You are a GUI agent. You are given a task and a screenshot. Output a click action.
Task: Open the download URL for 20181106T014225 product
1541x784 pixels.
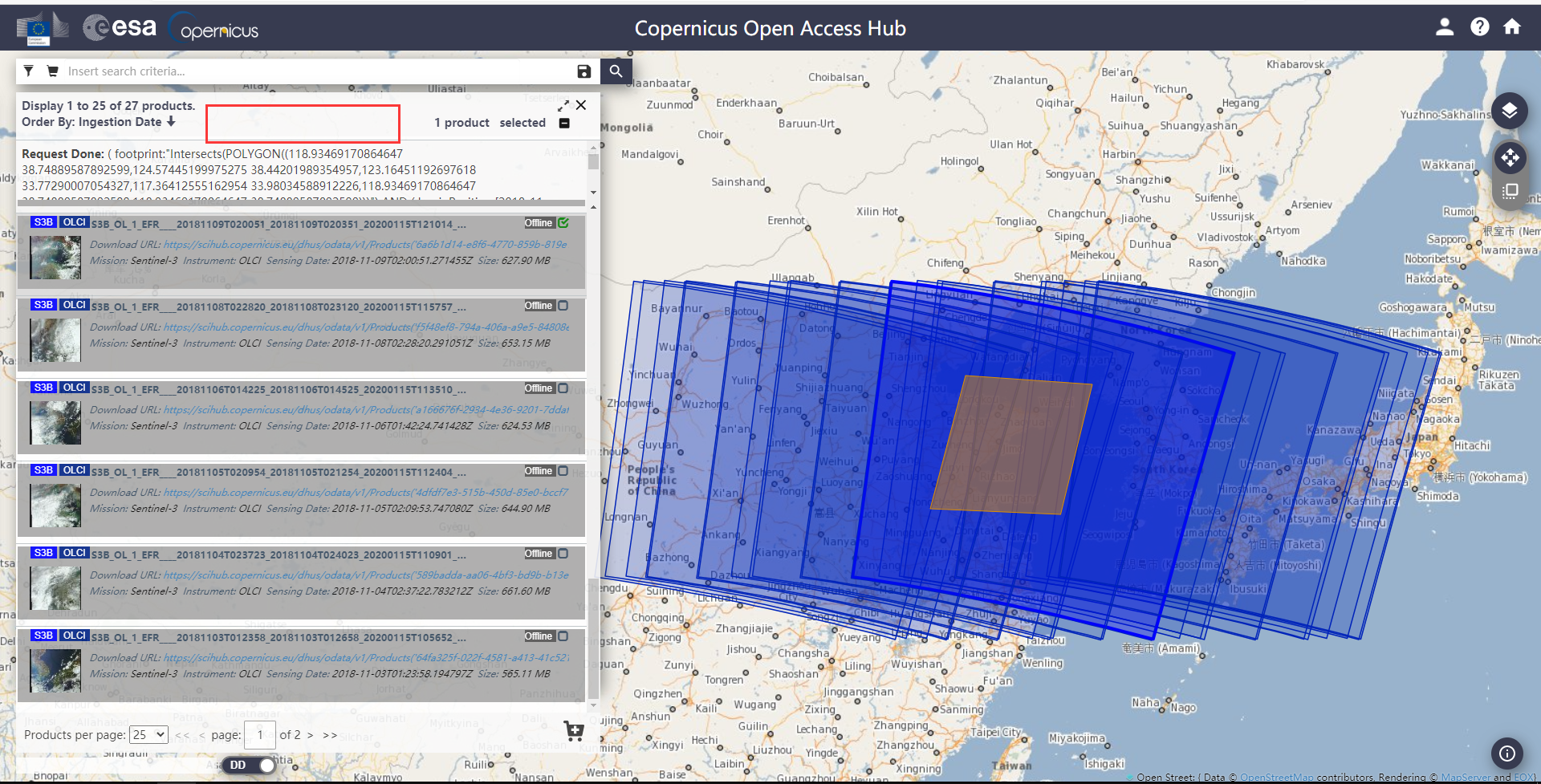(366, 409)
